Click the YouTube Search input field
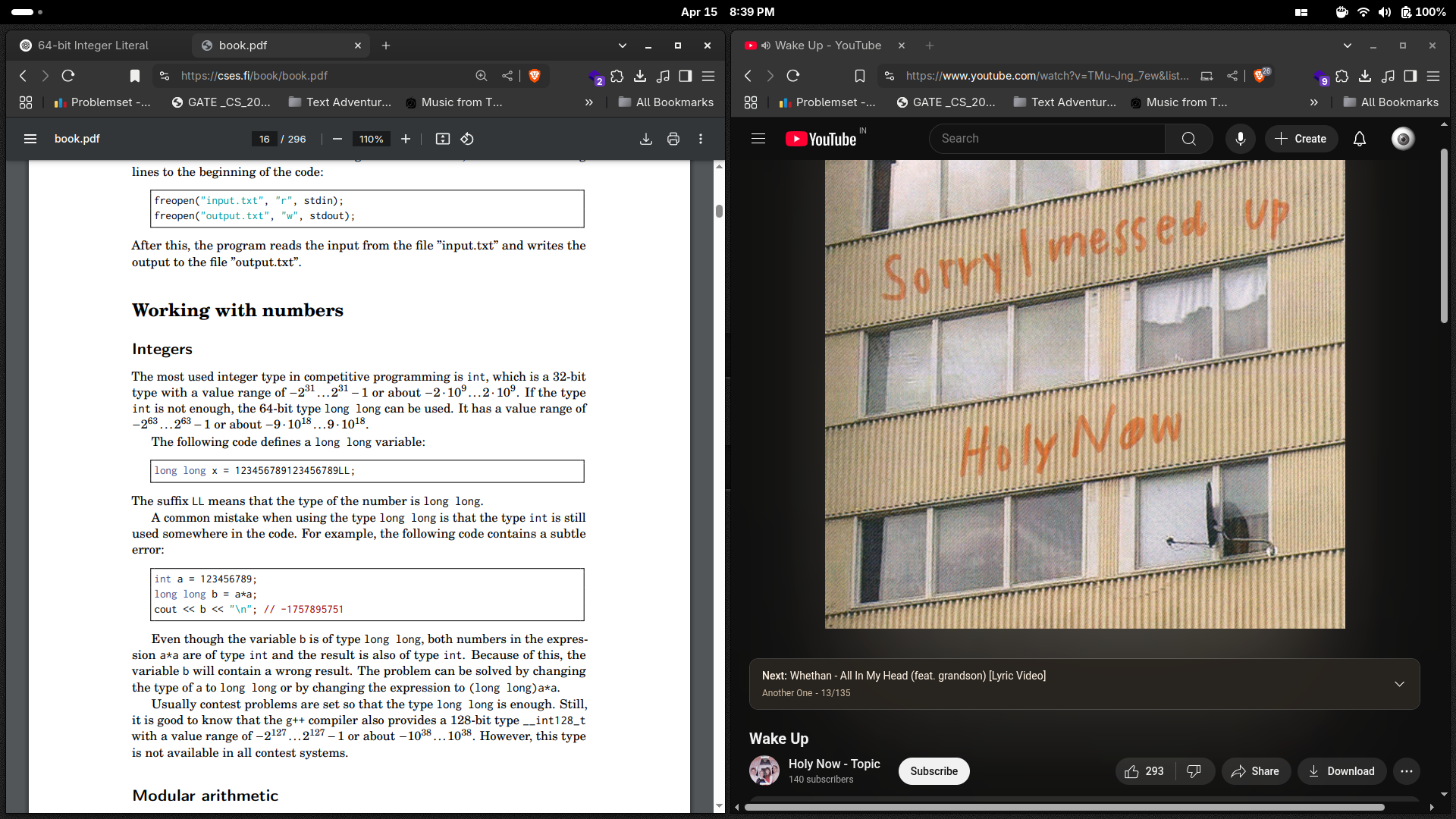The width and height of the screenshot is (1456, 819). coord(1046,139)
